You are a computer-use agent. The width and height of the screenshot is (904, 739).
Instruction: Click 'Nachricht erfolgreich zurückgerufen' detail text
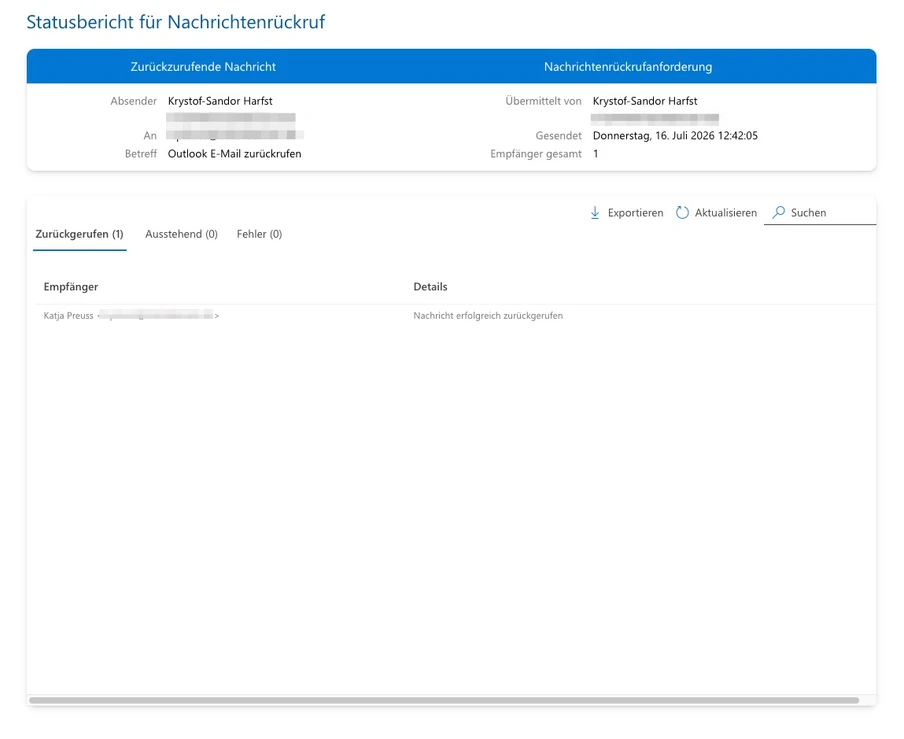click(x=488, y=316)
